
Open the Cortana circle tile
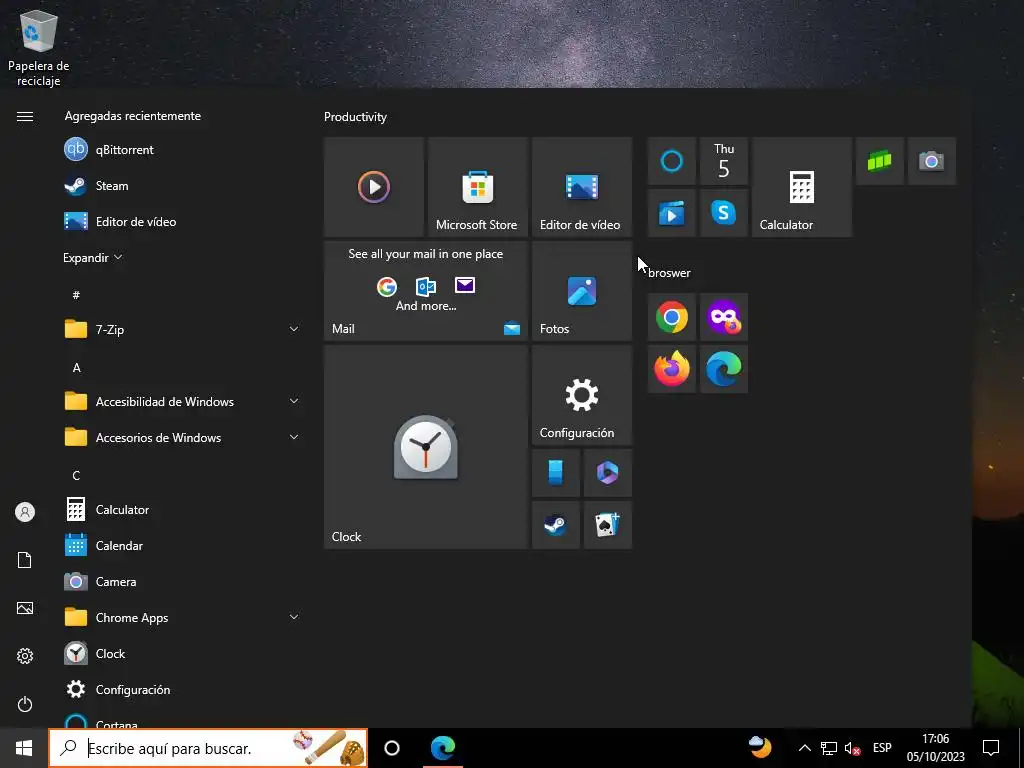tap(671, 161)
